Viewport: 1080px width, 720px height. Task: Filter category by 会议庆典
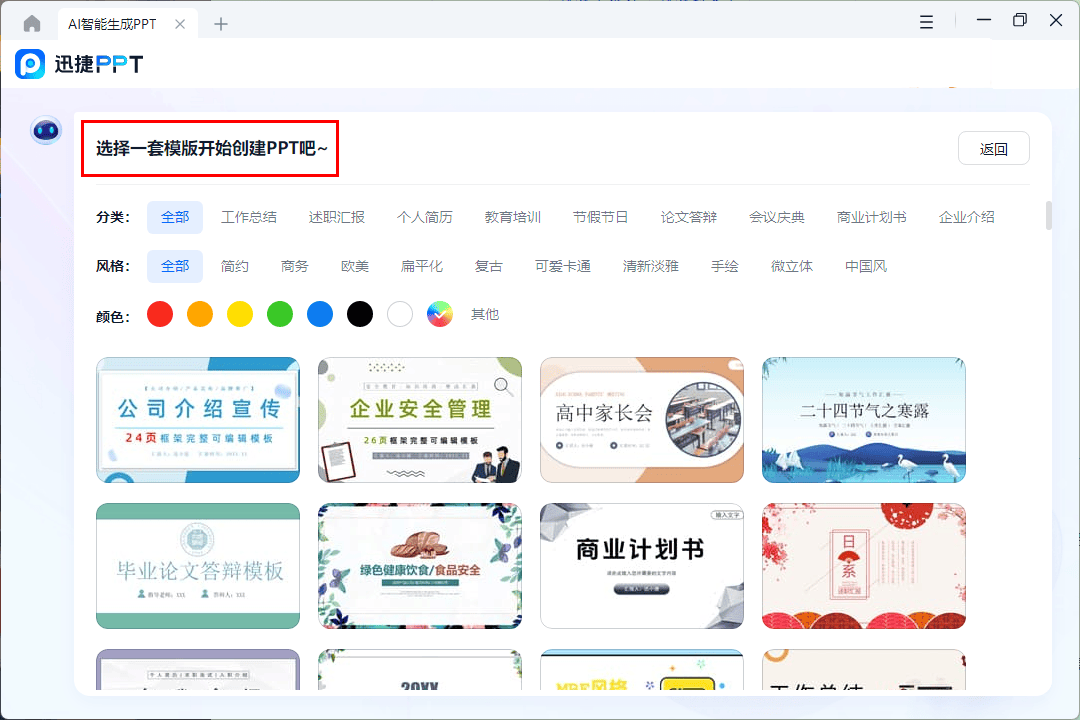tap(777, 218)
